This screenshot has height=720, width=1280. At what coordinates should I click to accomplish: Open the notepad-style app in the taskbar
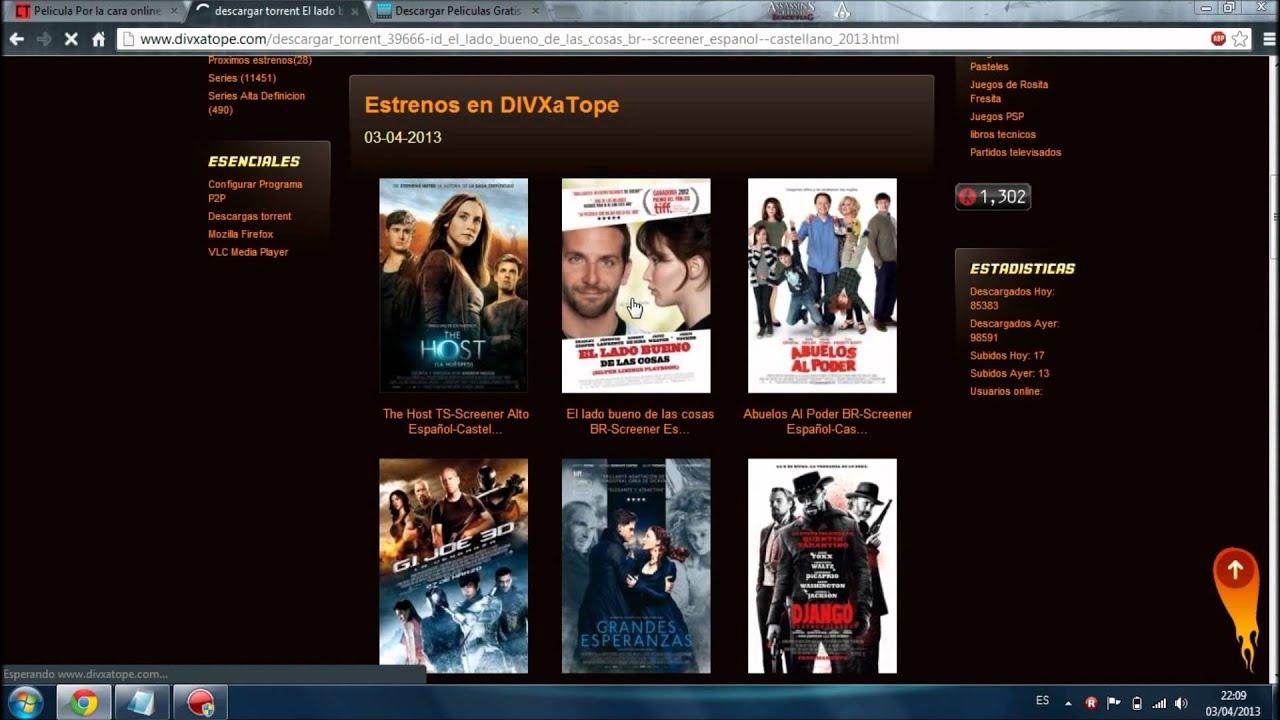pyautogui.click(x=142, y=703)
